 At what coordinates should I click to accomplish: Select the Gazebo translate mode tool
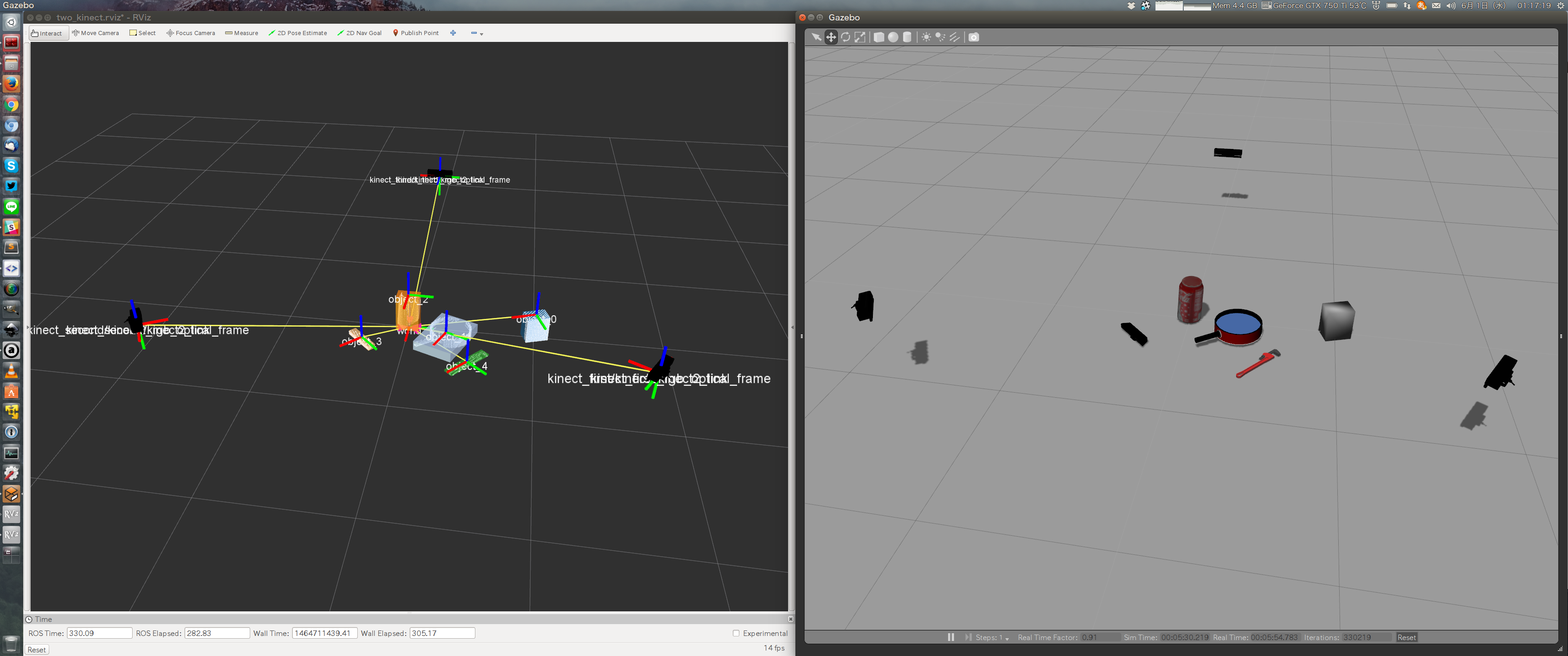(831, 37)
